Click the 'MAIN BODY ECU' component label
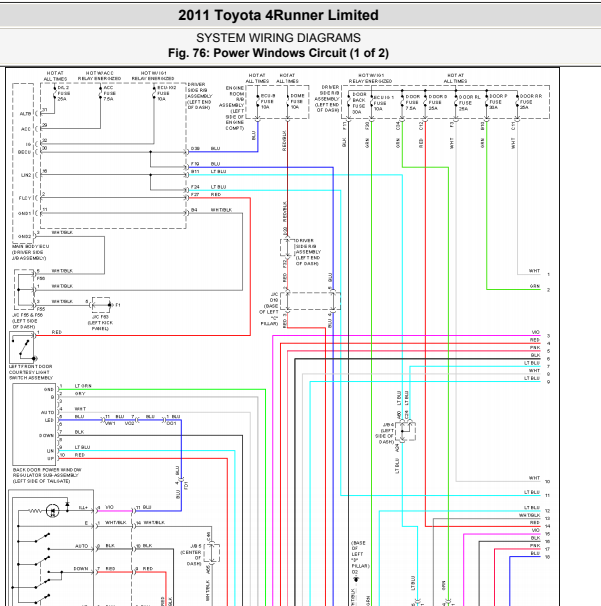The image size is (601, 606). (x=31, y=252)
